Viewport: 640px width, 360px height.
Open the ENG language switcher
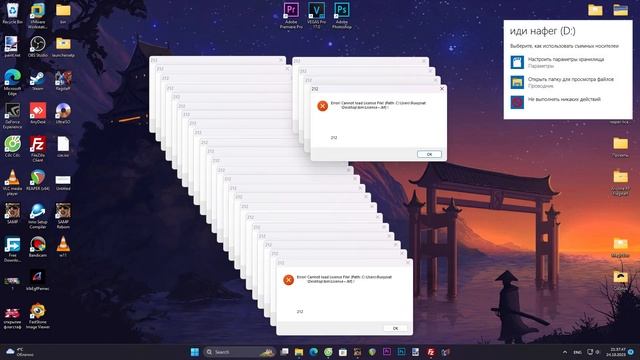[577, 352]
